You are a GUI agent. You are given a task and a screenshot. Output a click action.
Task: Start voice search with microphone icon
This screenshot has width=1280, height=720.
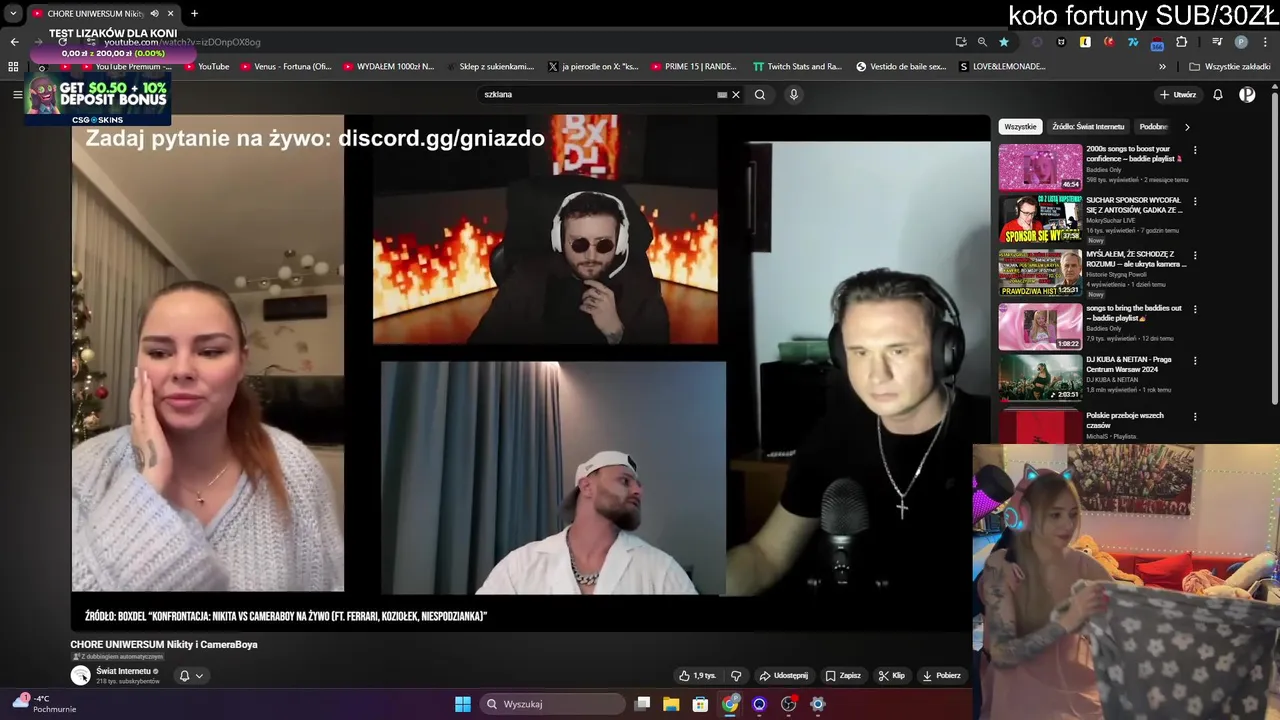point(794,95)
